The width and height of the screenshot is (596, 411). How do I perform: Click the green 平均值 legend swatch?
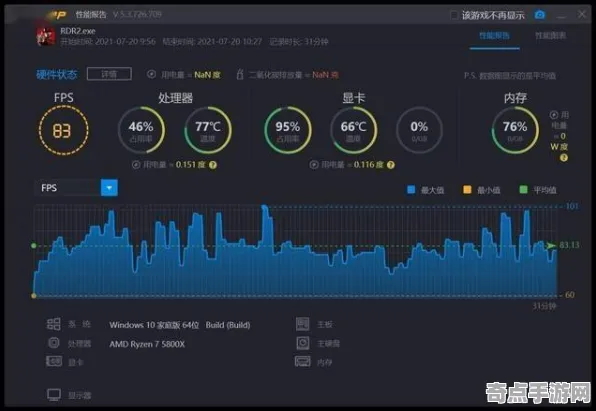tap(523, 189)
